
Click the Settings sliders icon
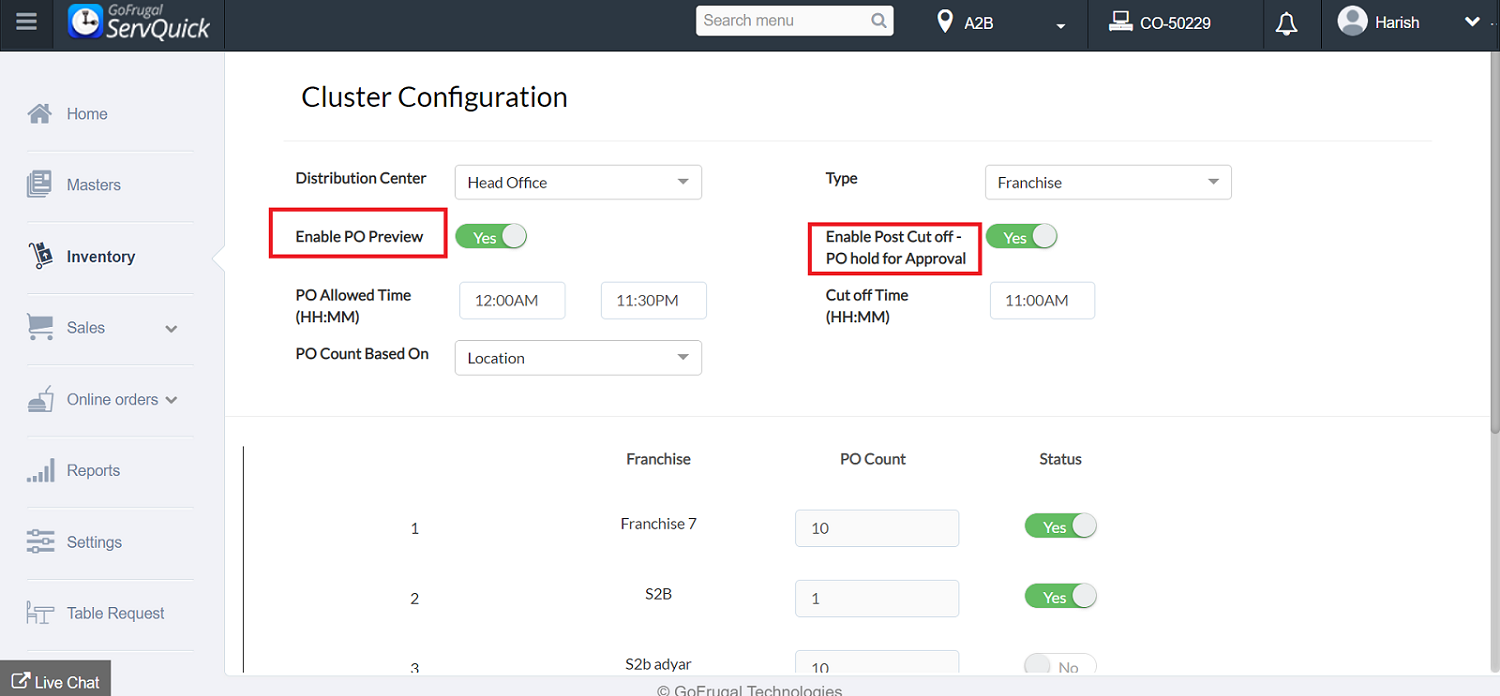point(40,542)
